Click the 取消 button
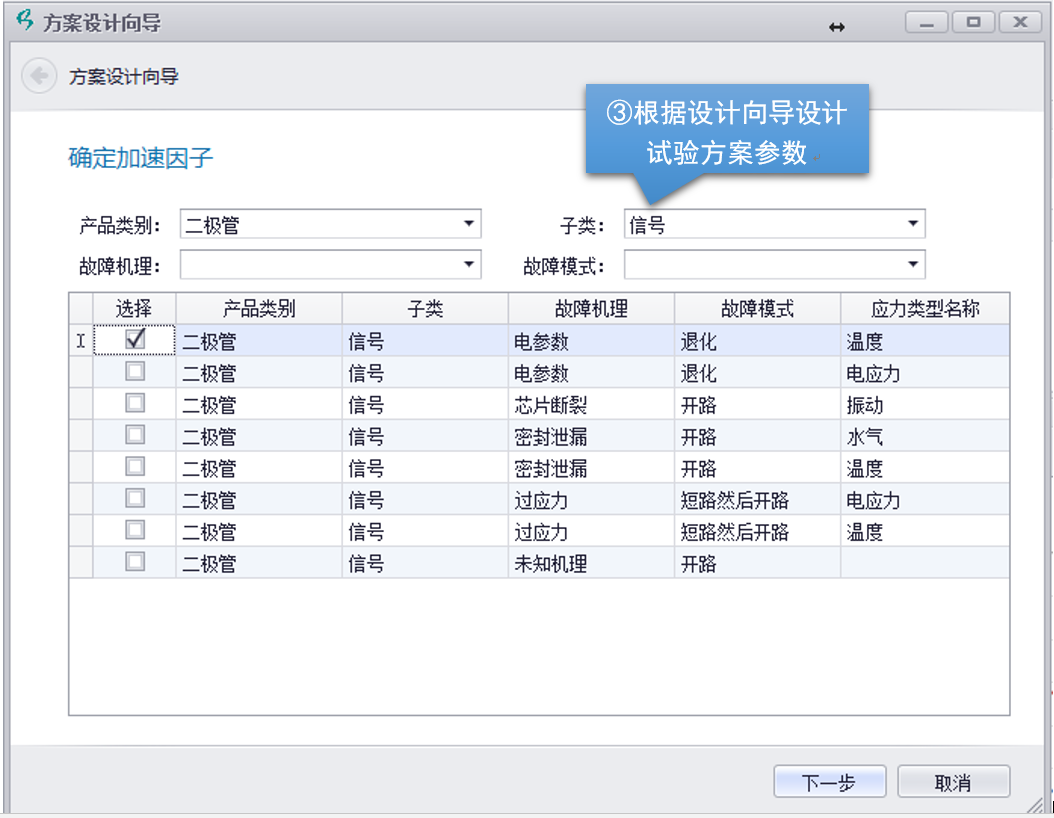Viewport: 1054px width, 818px height. [953, 781]
